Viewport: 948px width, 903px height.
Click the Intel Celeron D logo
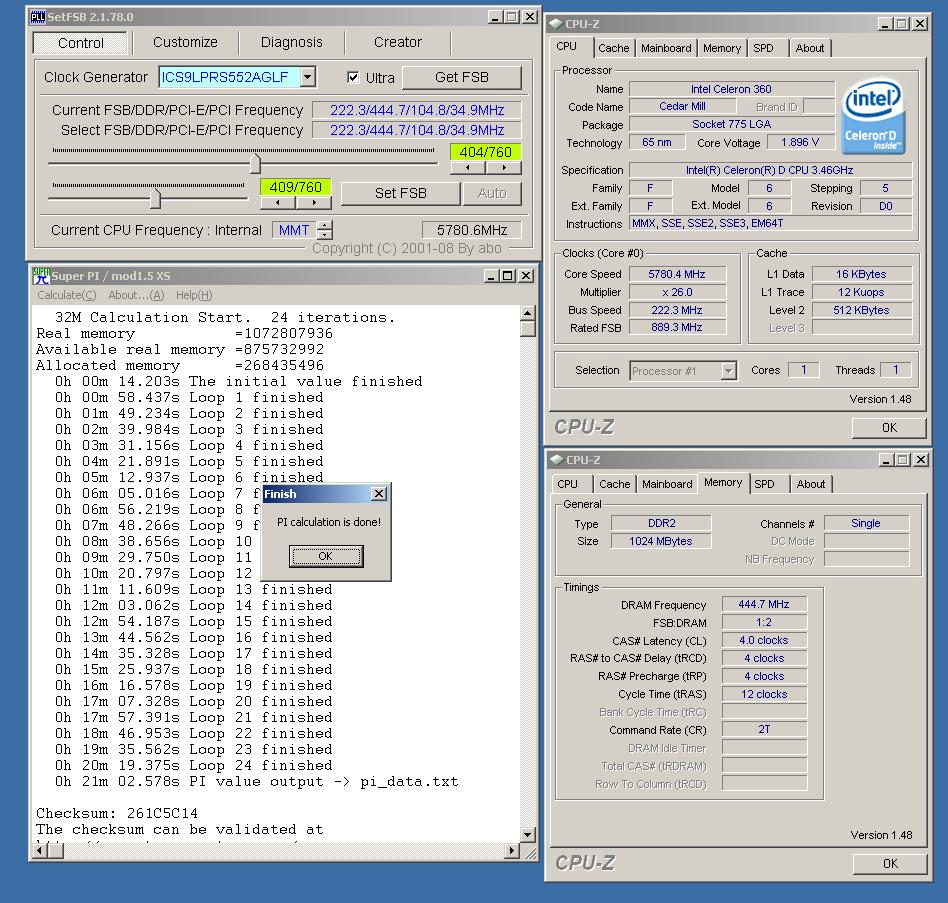[873, 116]
